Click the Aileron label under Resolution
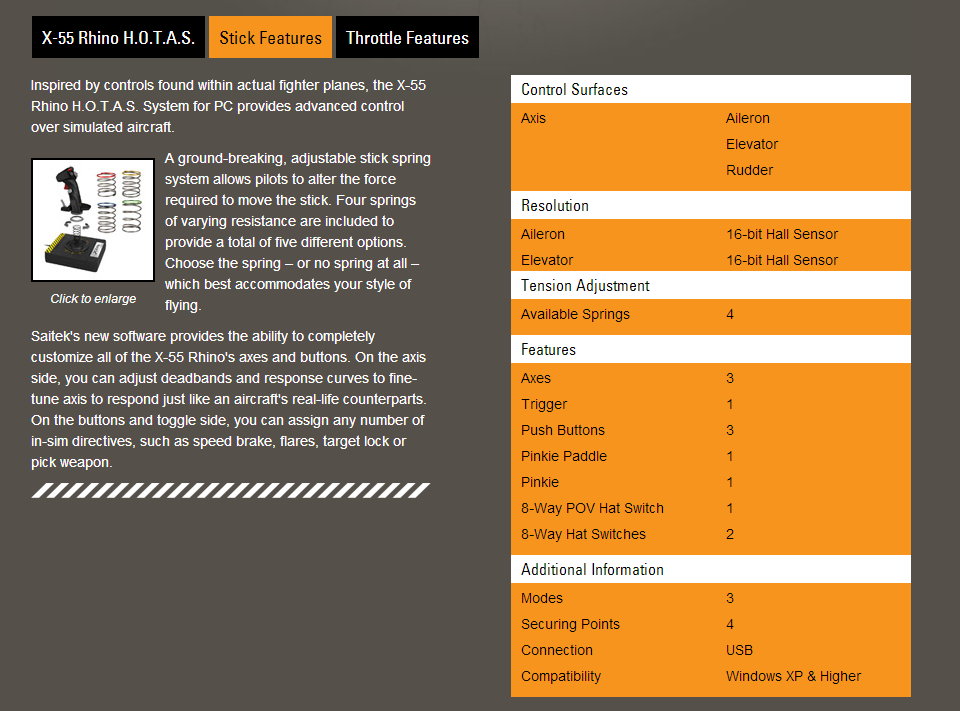The image size is (960, 711). click(543, 234)
